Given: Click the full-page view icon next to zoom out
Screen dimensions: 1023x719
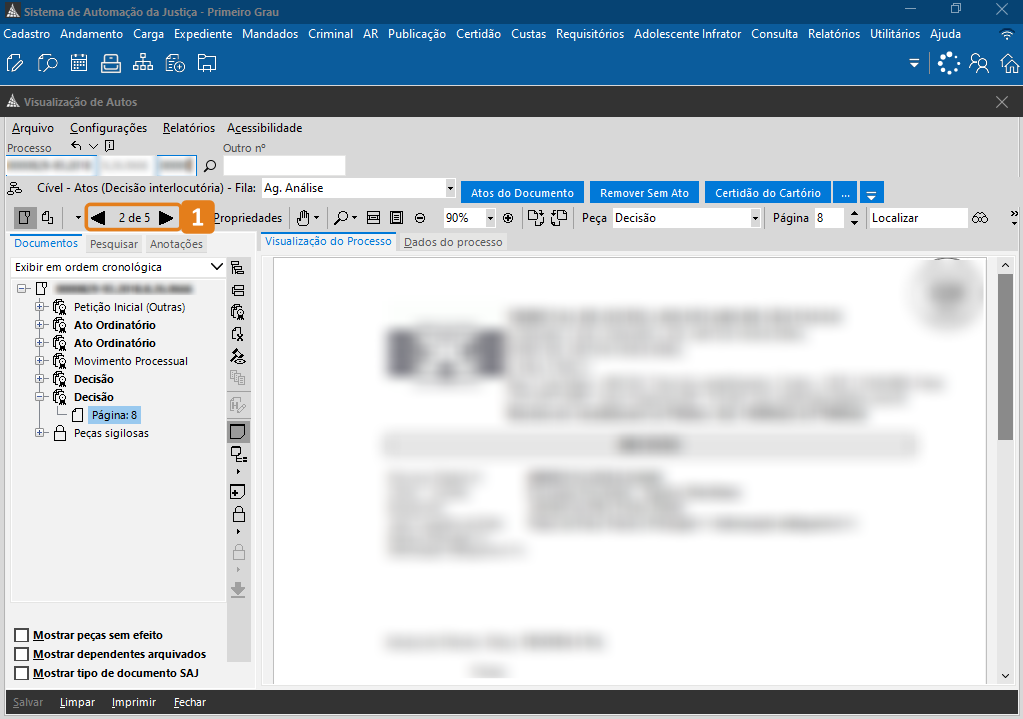Looking at the screenshot, I should (x=396, y=218).
